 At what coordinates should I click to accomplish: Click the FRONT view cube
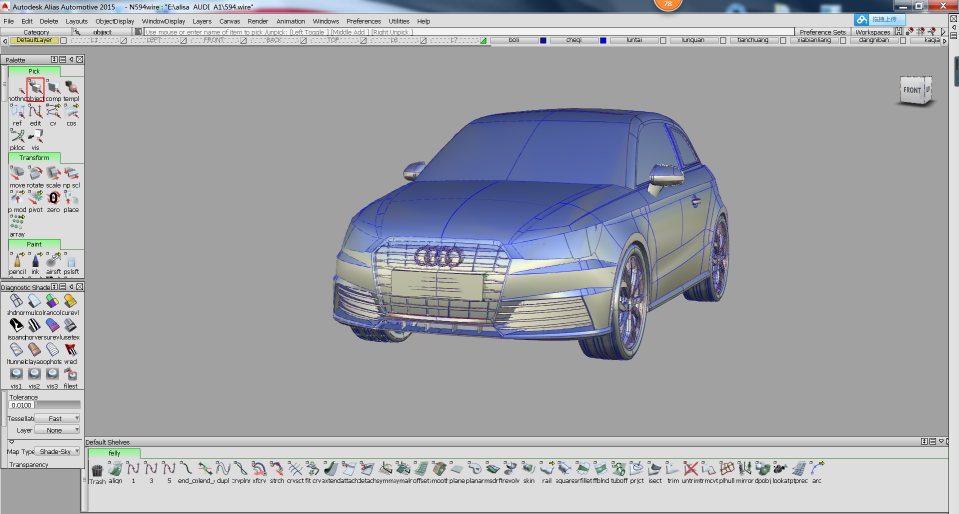click(x=914, y=91)
